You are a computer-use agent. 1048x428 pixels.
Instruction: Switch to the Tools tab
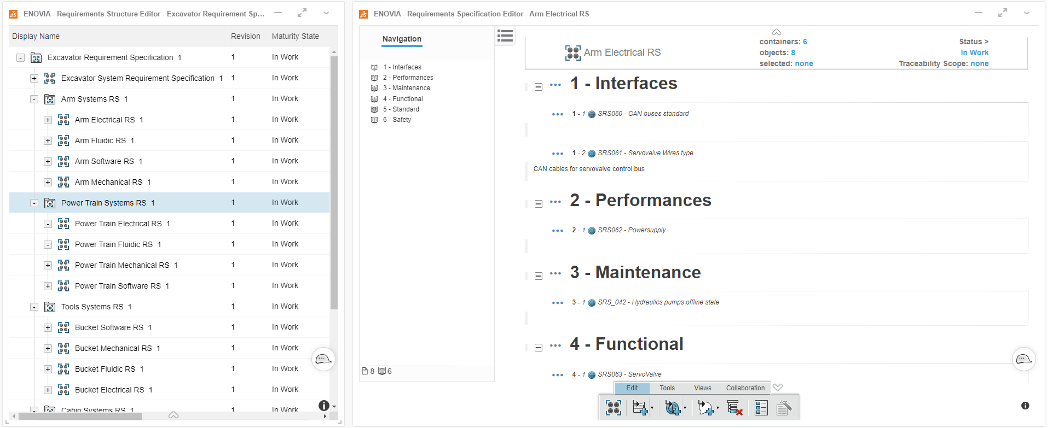(667, 388)
